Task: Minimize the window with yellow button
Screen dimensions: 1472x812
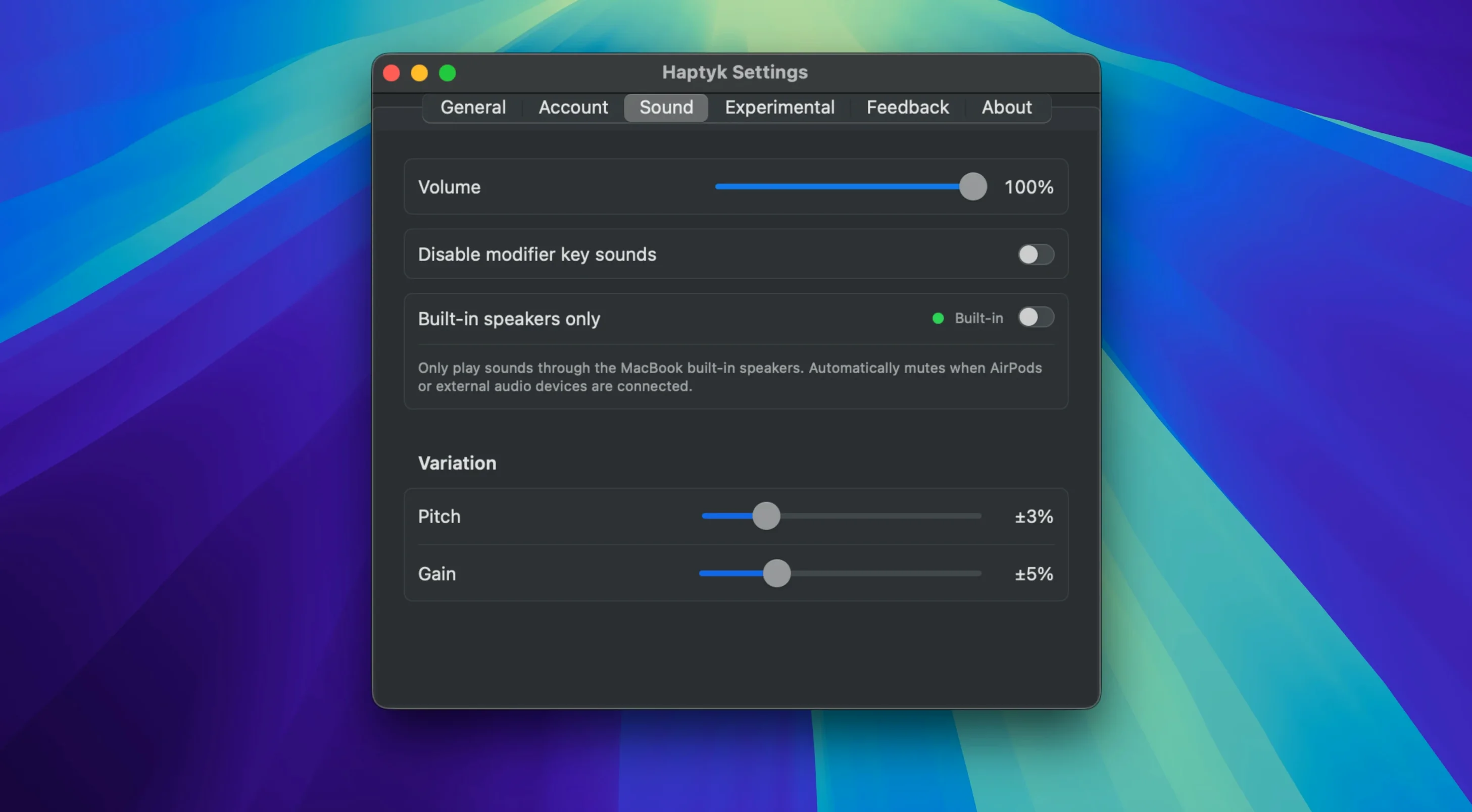Action: (419, 73)
